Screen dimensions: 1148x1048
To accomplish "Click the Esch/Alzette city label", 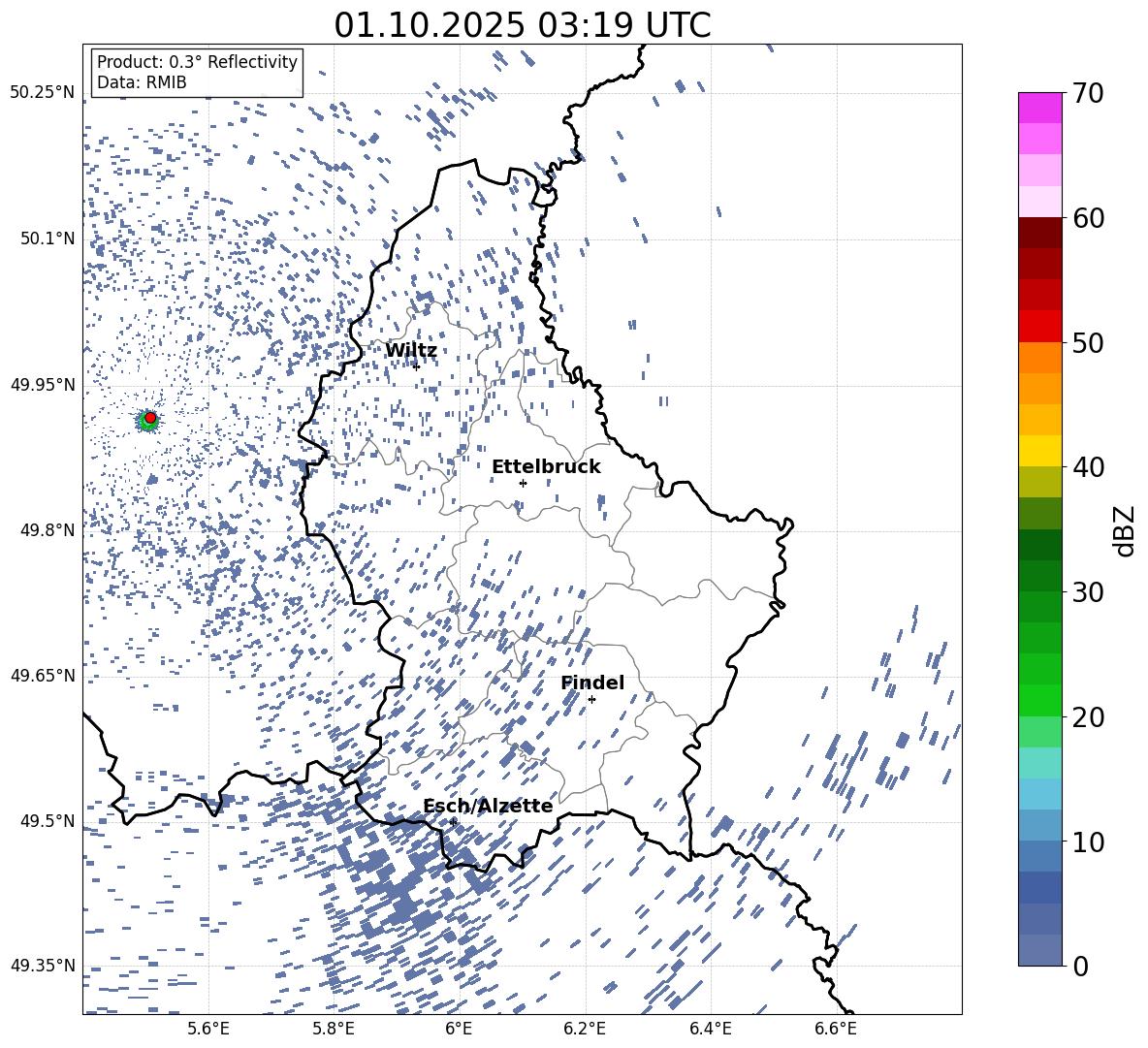I will pos(488,806).
